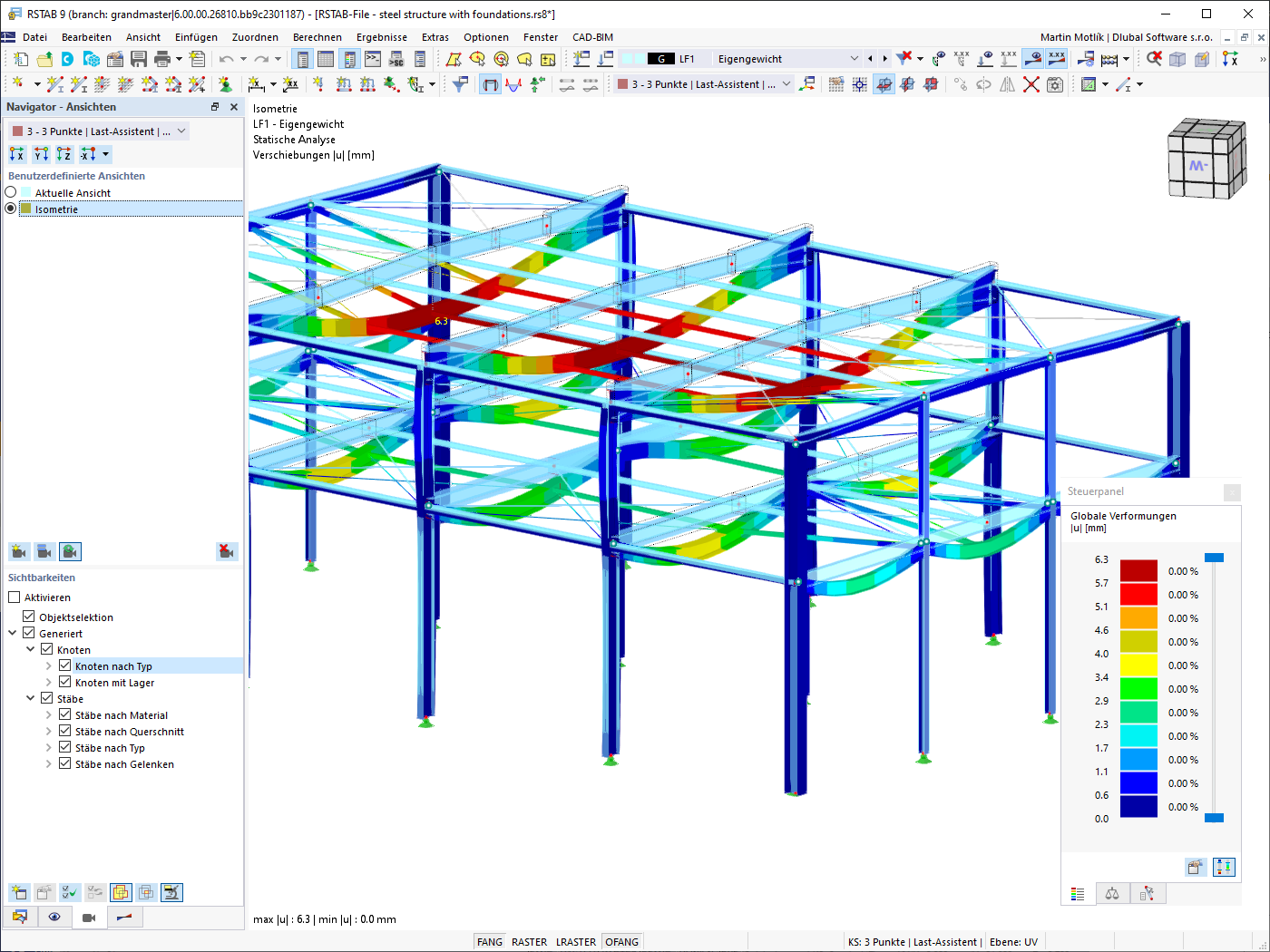Image resolution: width=1270 pixels, height=952 pixels.
Task: Click the microscope visibility icon in navigator bottom
Action: click(171, 892)
